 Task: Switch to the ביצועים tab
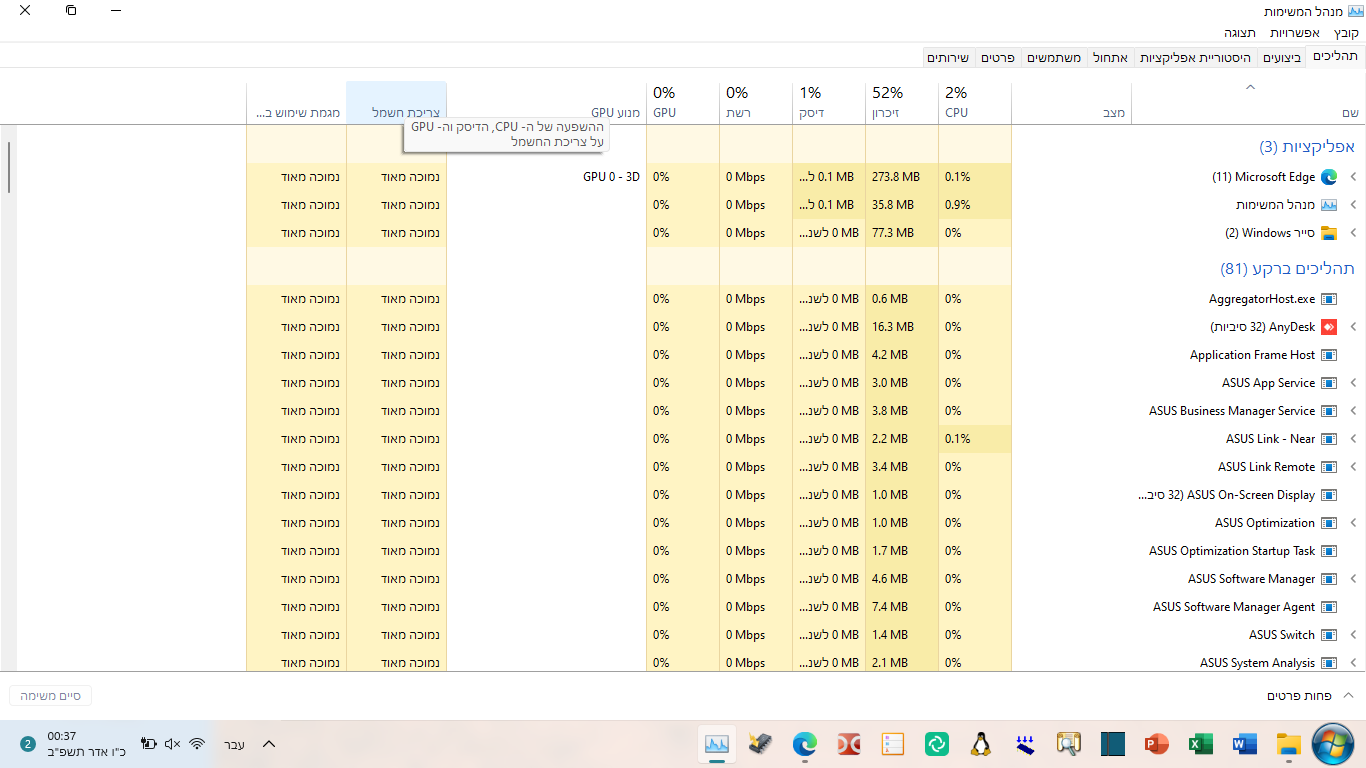click(x=1282, y=58)
